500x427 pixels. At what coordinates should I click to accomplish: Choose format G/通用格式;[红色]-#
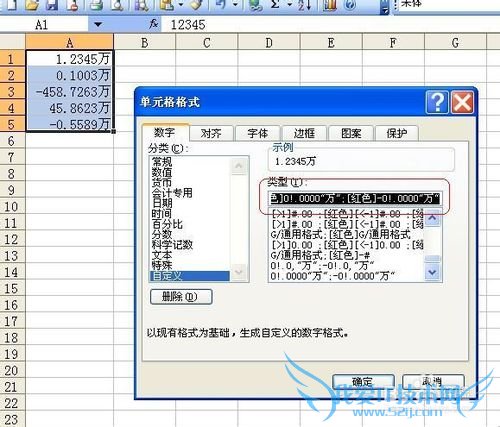(321, 255)
